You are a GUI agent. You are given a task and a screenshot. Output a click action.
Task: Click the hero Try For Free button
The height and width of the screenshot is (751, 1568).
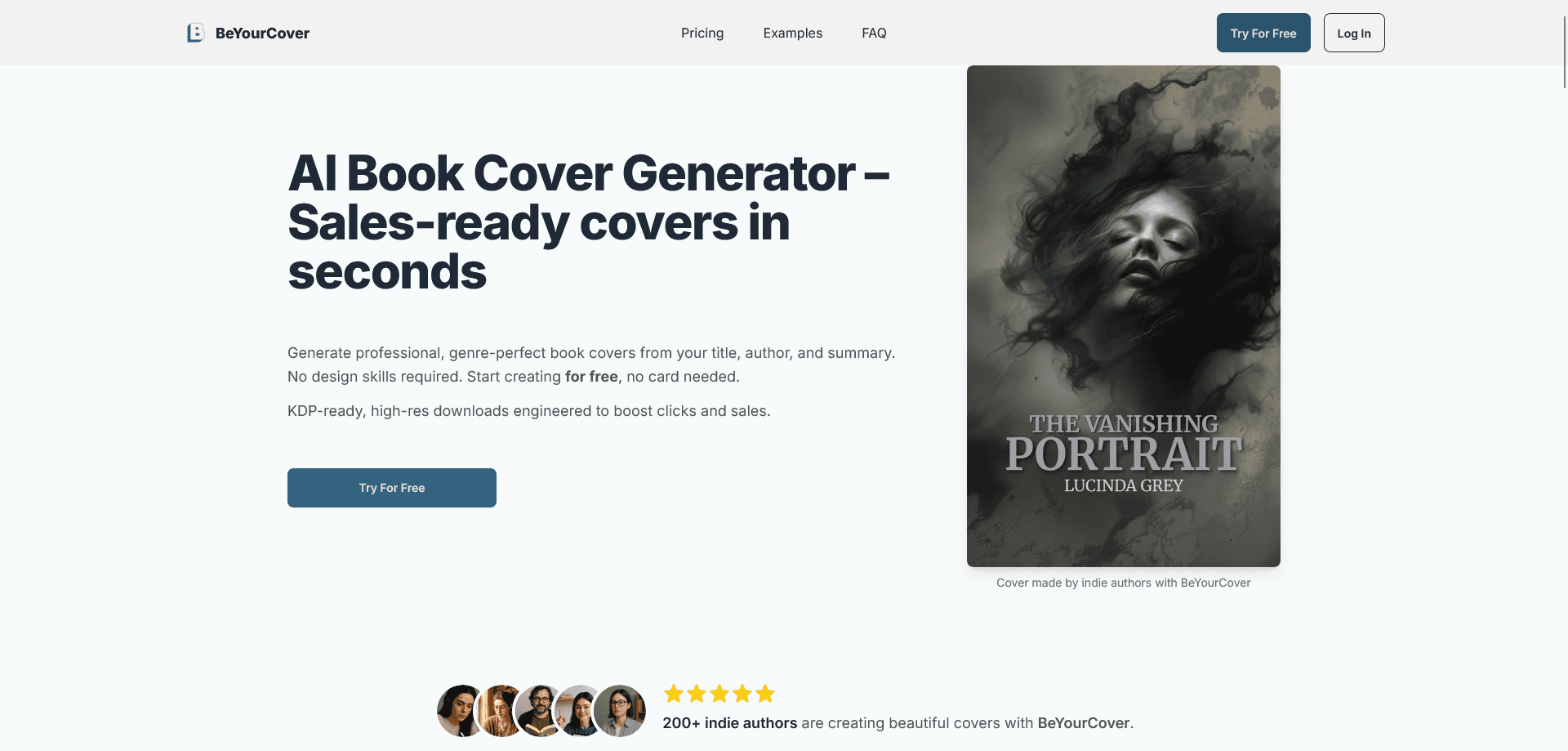[392, 488]
